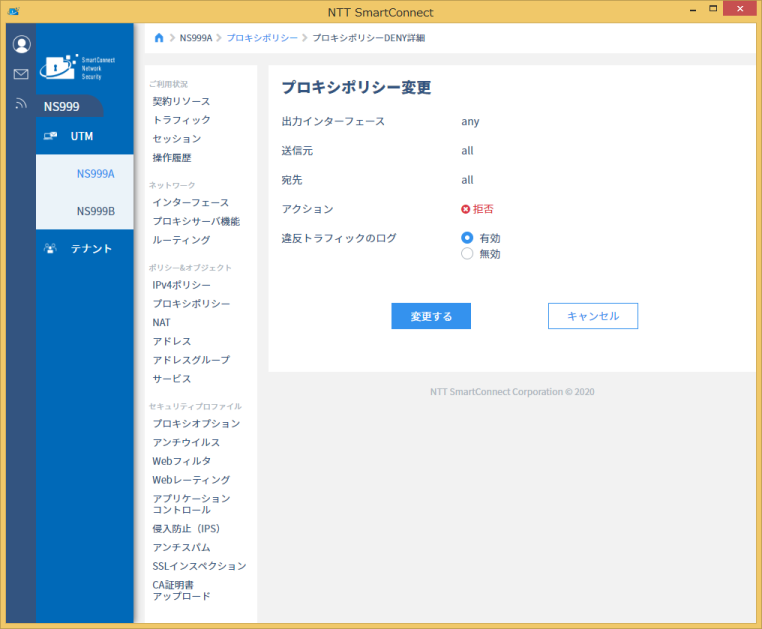
Task: Open アプリケーションコントロール in the side menu
Action: (x=191, y=504)
